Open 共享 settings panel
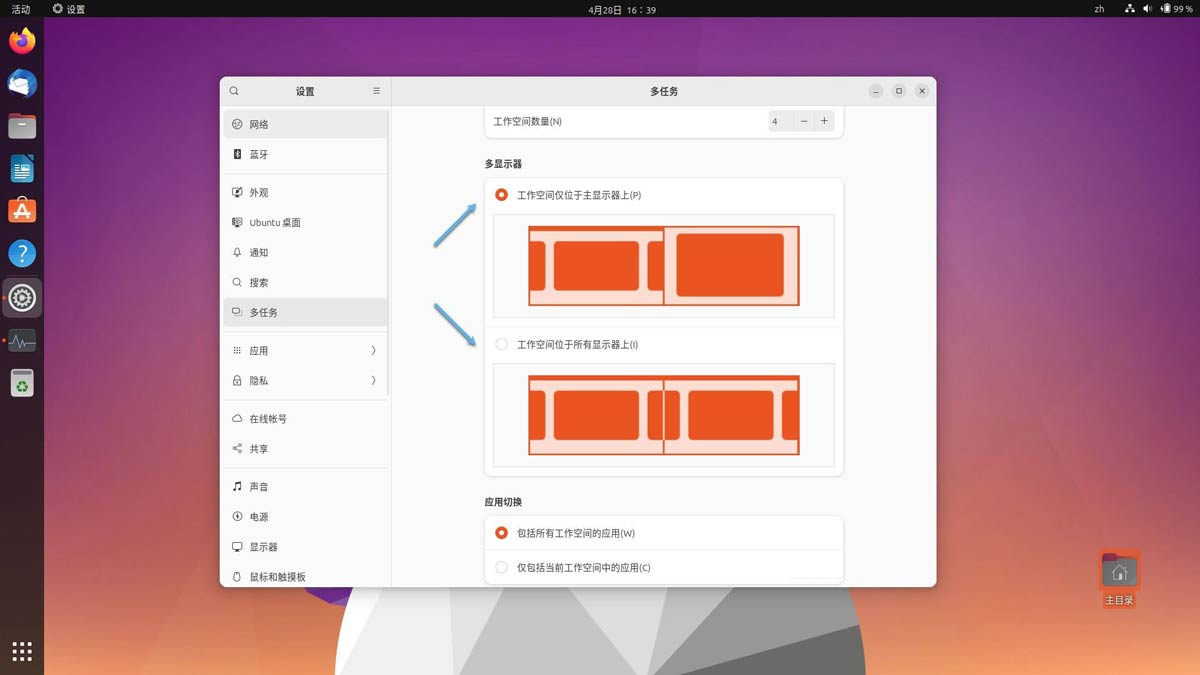The height and width of the screenshot is (675, 1200). click(x=305, y=449)
